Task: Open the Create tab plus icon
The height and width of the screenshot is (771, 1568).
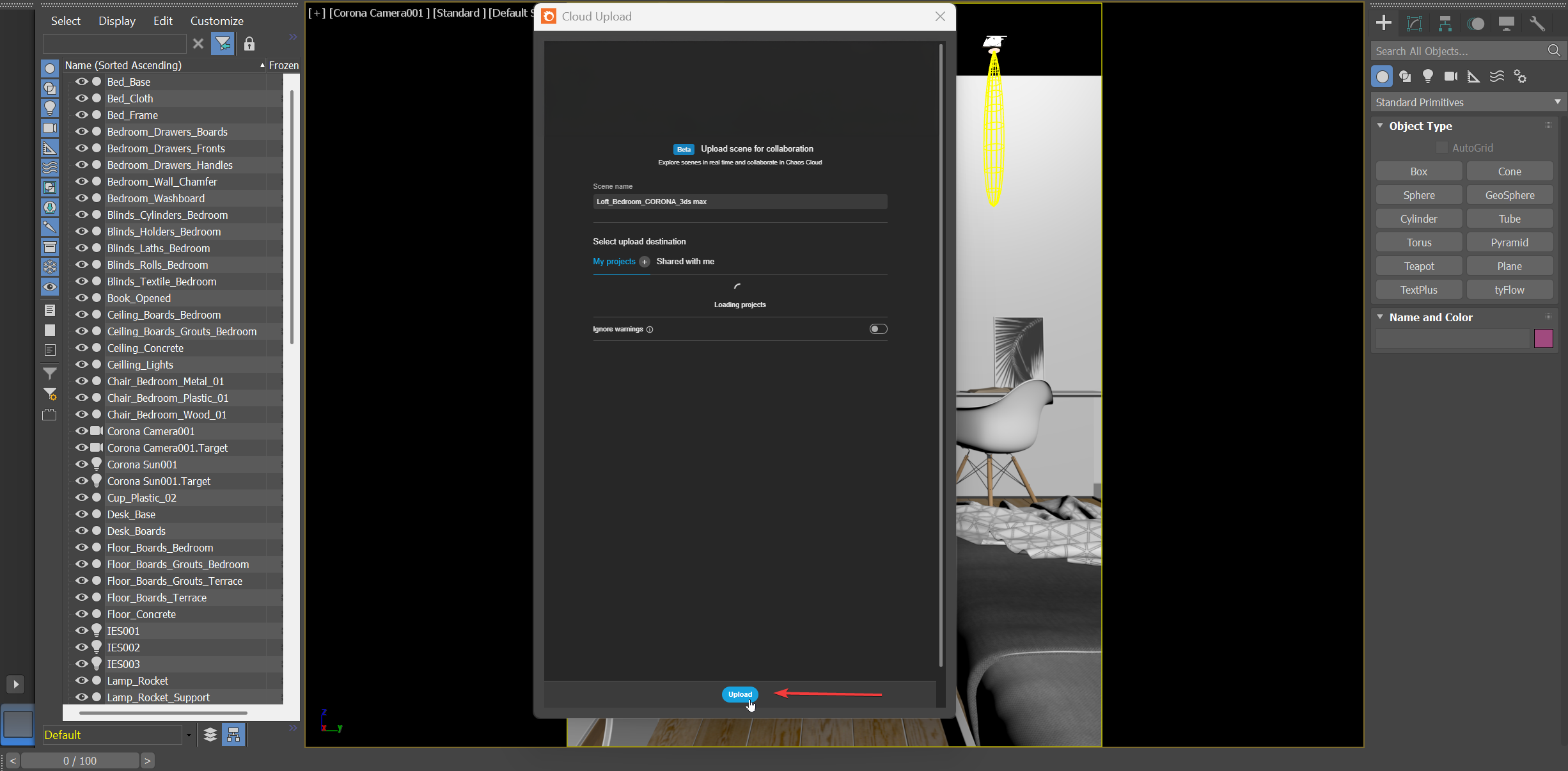Action: [1384, 24]
